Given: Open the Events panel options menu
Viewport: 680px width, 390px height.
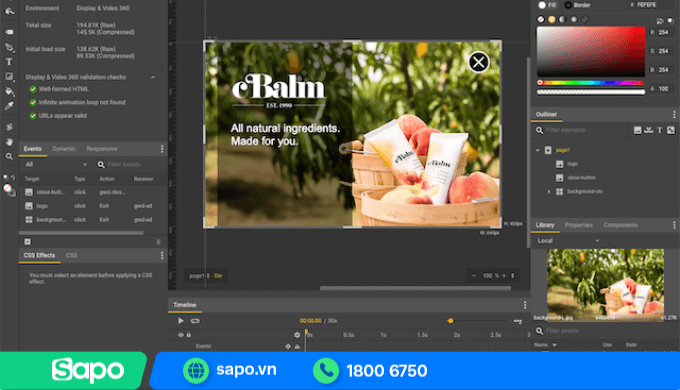Looking at the screenshot, I should [162, 149].
